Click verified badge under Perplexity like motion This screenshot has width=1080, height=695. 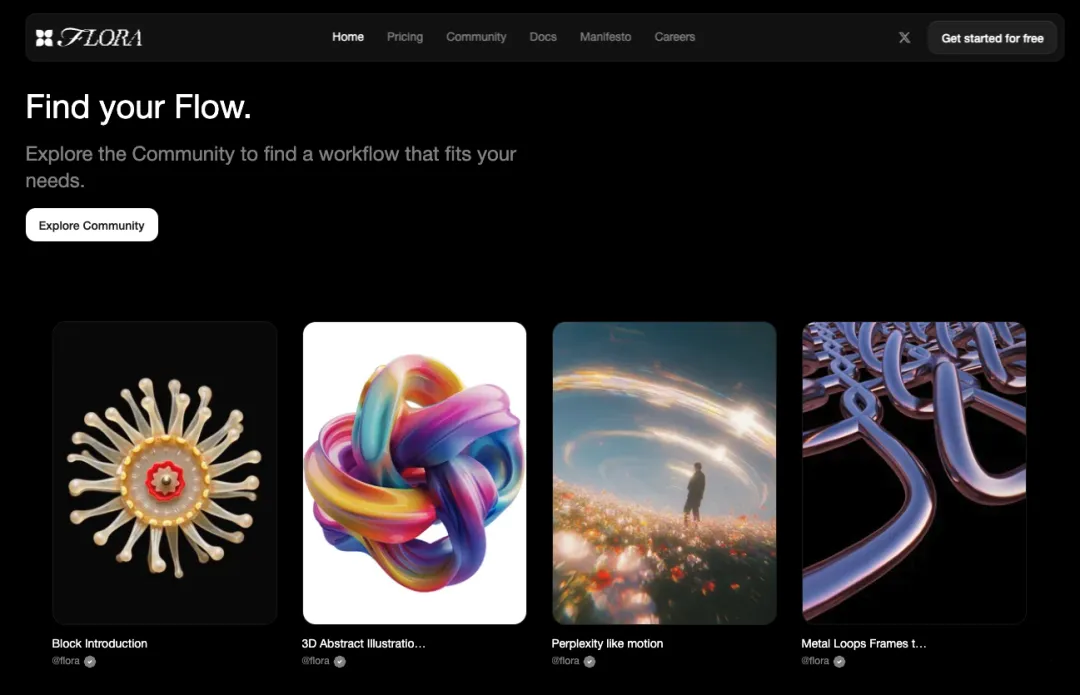pos(590,661)
